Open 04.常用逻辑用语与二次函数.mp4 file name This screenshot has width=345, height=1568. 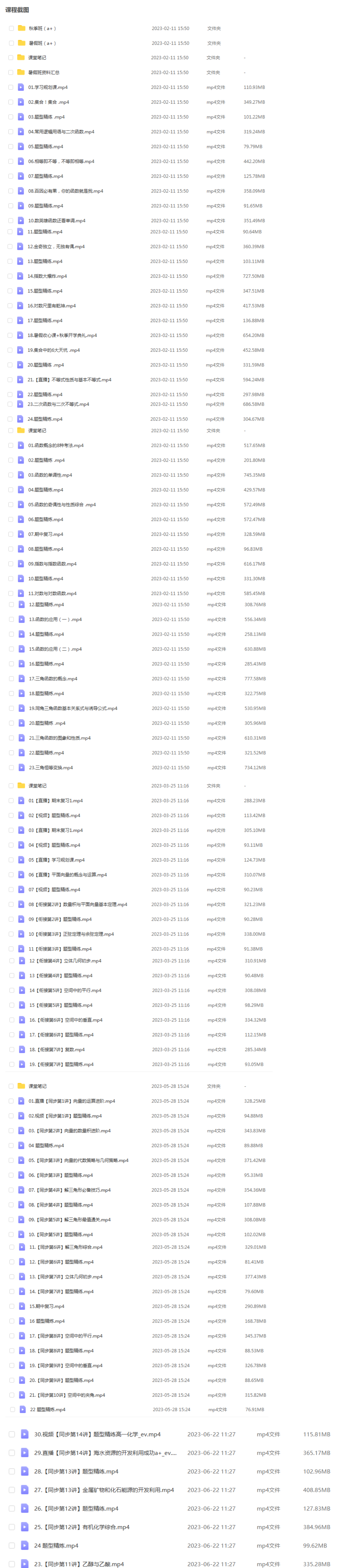[61, 132]
